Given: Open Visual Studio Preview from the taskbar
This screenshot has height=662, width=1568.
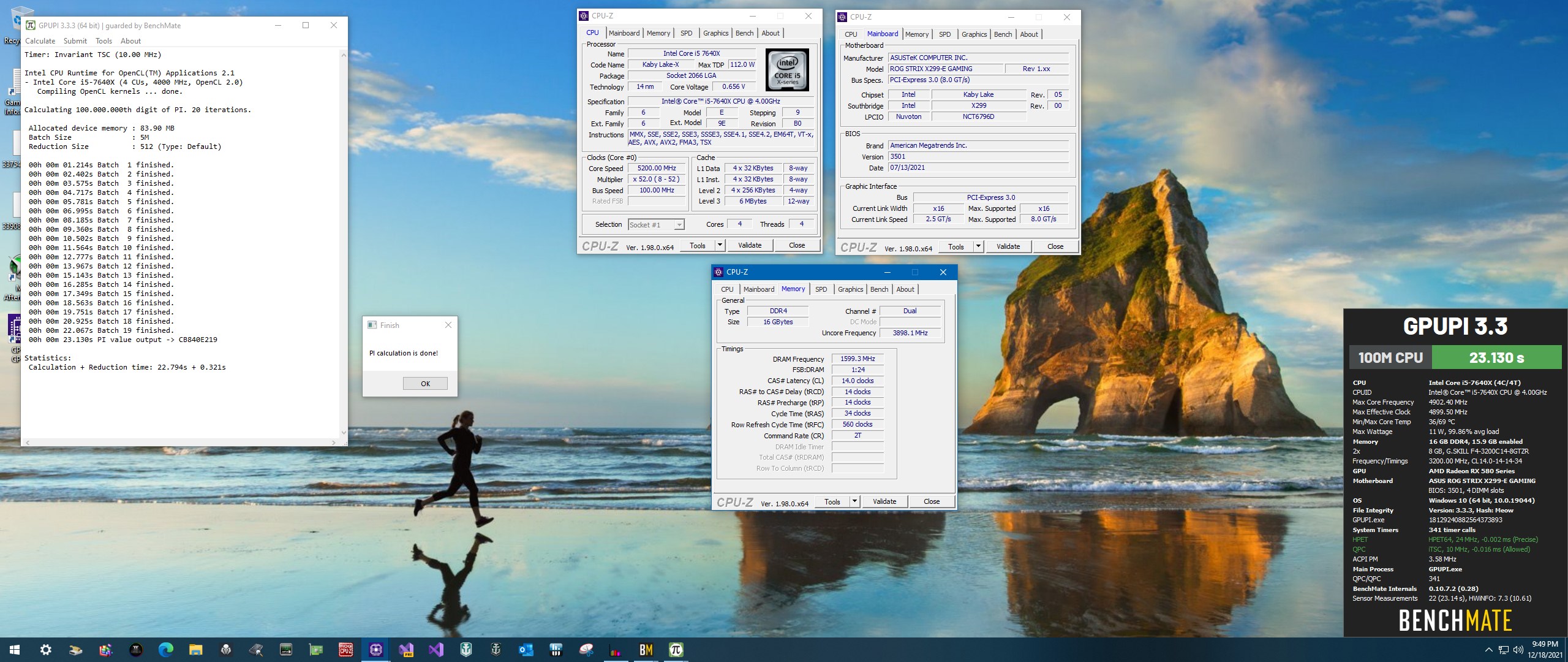Looking at the screenshot, I should pos(405,650).
